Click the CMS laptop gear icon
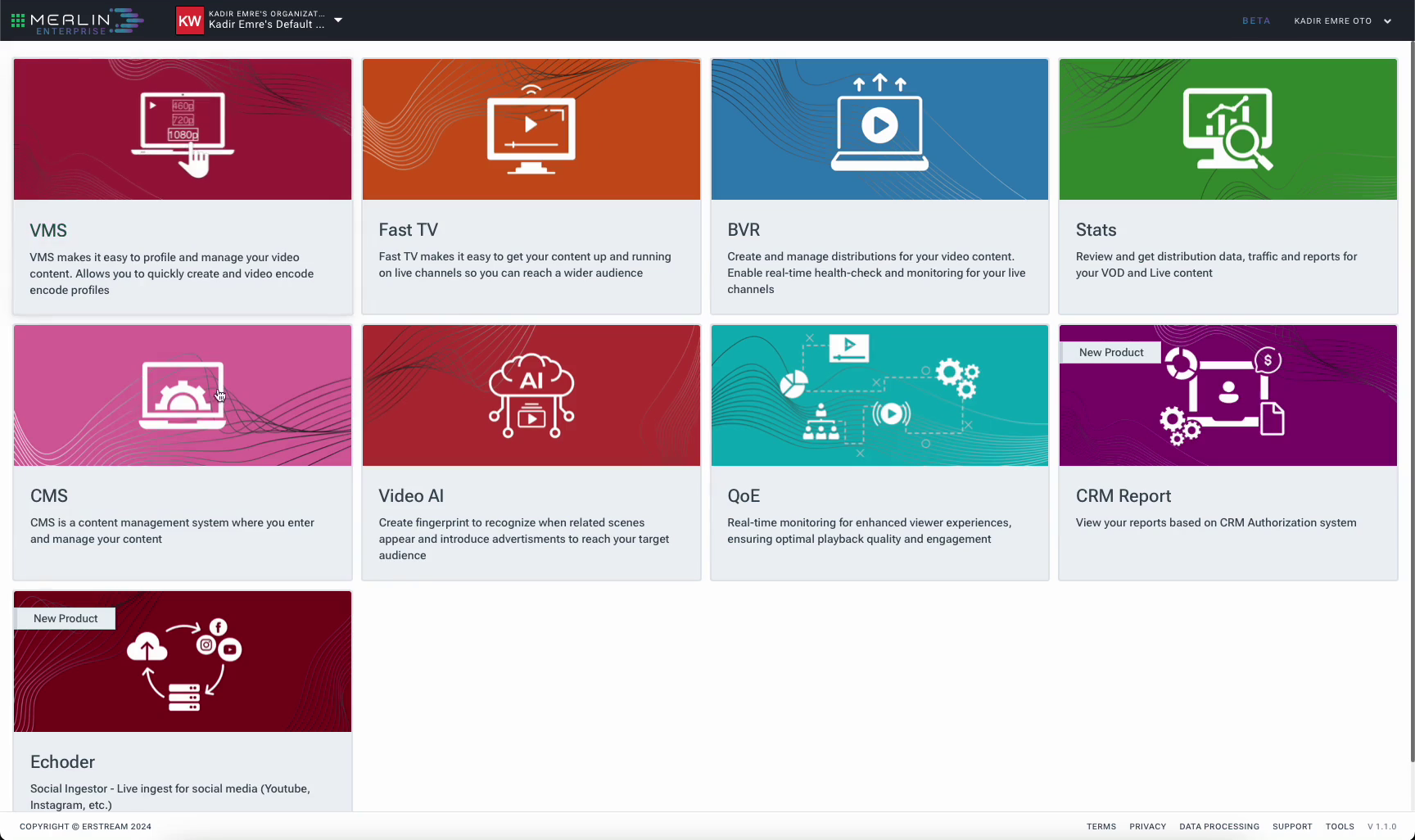This screenshot has height=840, width=1415. 183,395
